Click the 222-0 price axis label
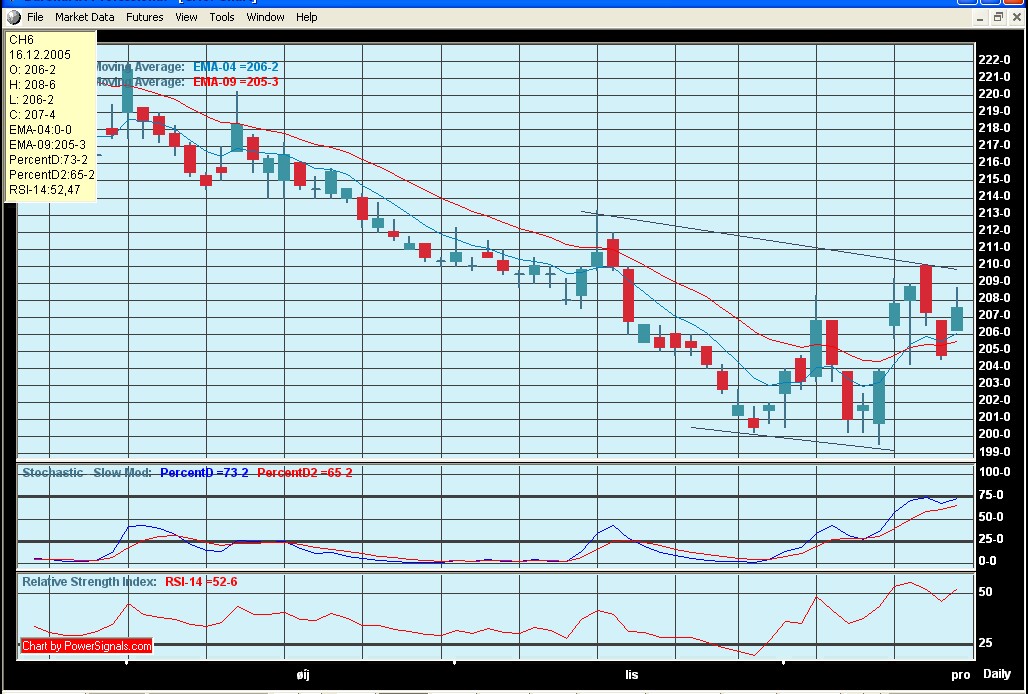This screenshot has height=694, width=1028. (994, 60)
